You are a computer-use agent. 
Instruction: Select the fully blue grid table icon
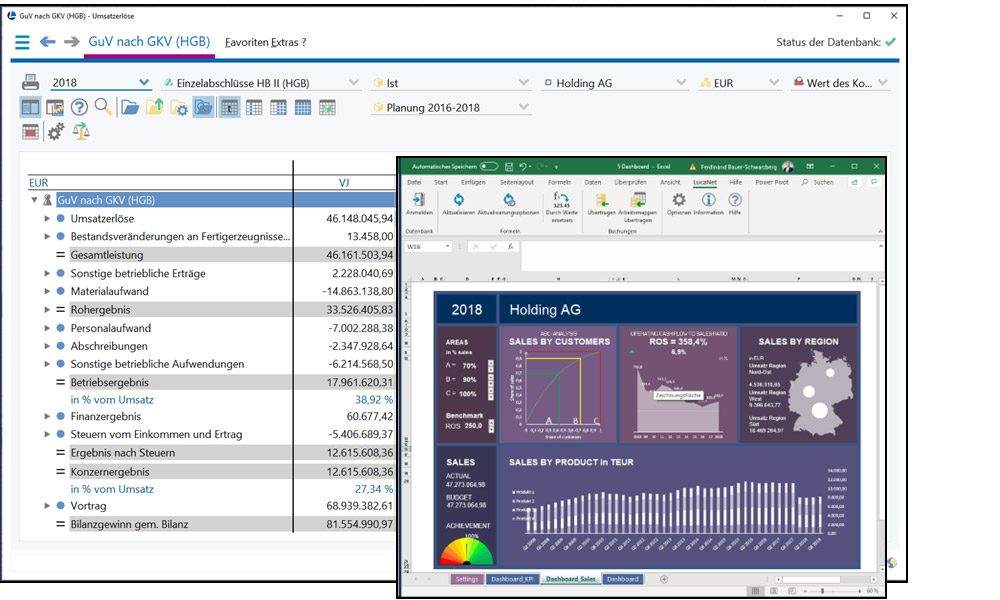303,107
